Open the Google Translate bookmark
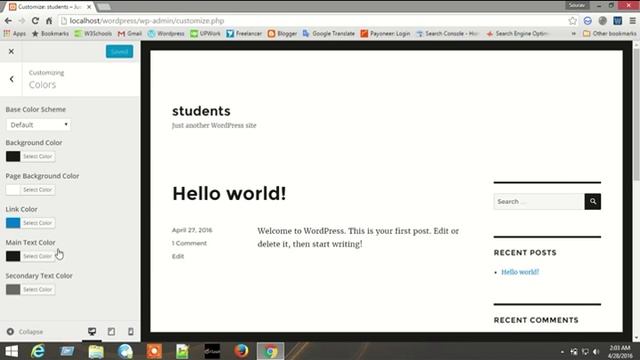The height and width of the screenshot is (360, 640). 329,33
